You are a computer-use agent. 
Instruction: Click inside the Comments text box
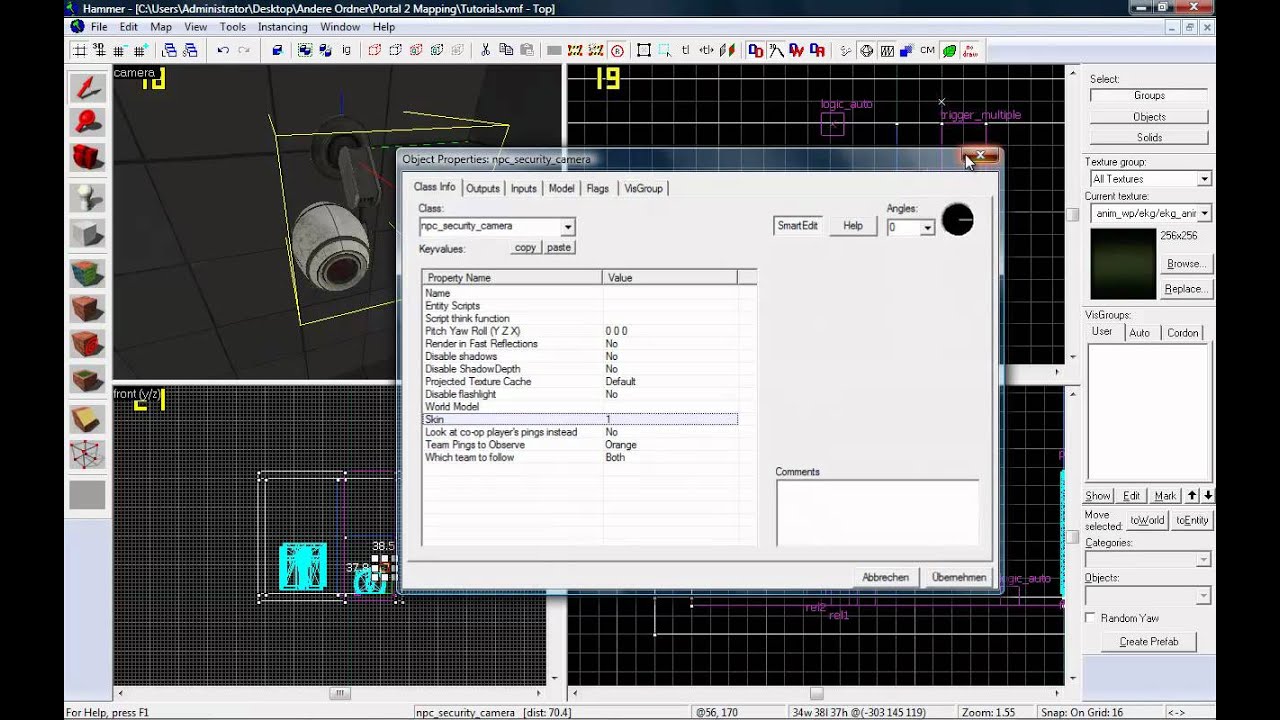pos(877,513)
